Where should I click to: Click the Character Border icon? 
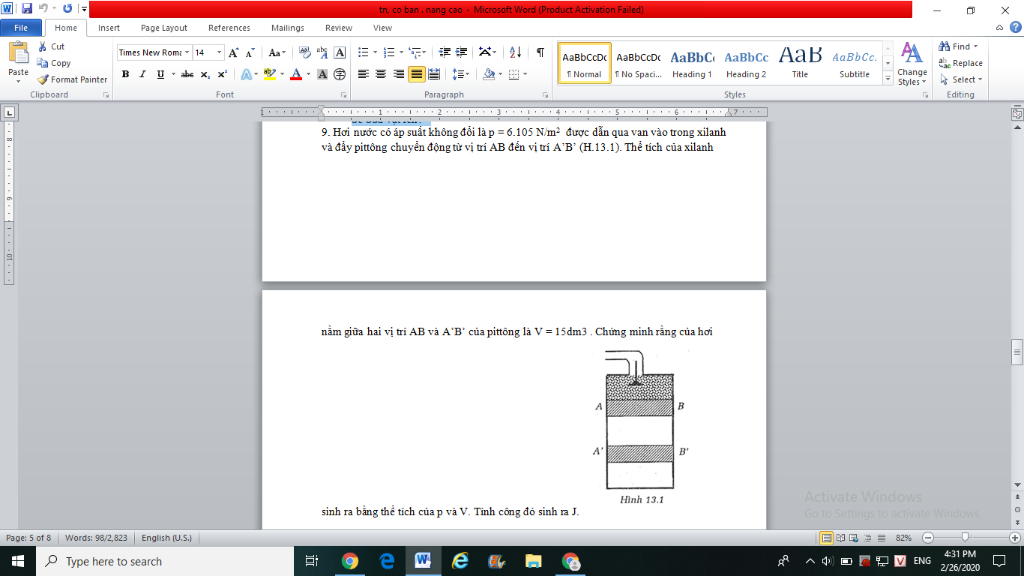pos(340,53)
